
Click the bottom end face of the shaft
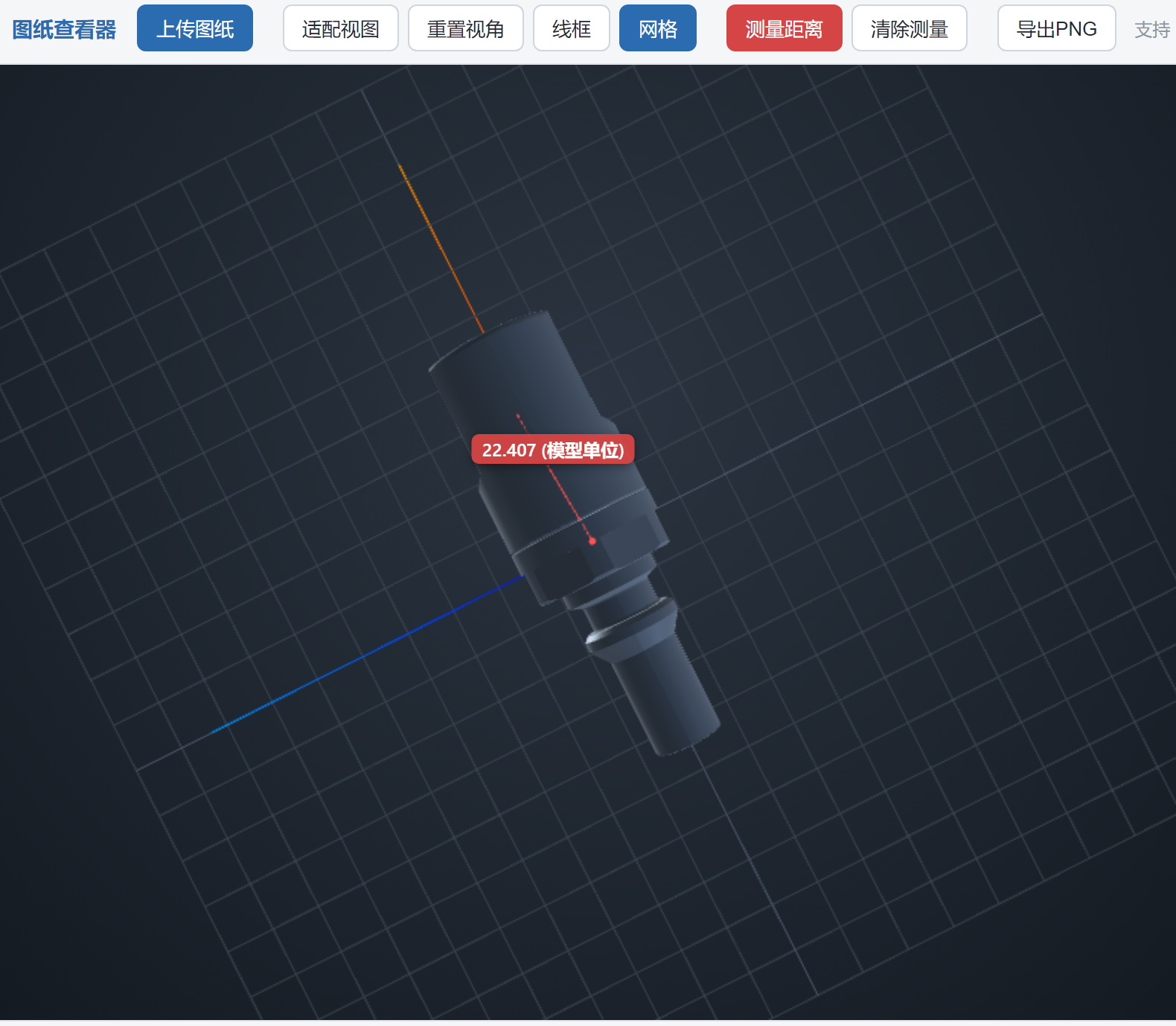click(x=688, y=741)
